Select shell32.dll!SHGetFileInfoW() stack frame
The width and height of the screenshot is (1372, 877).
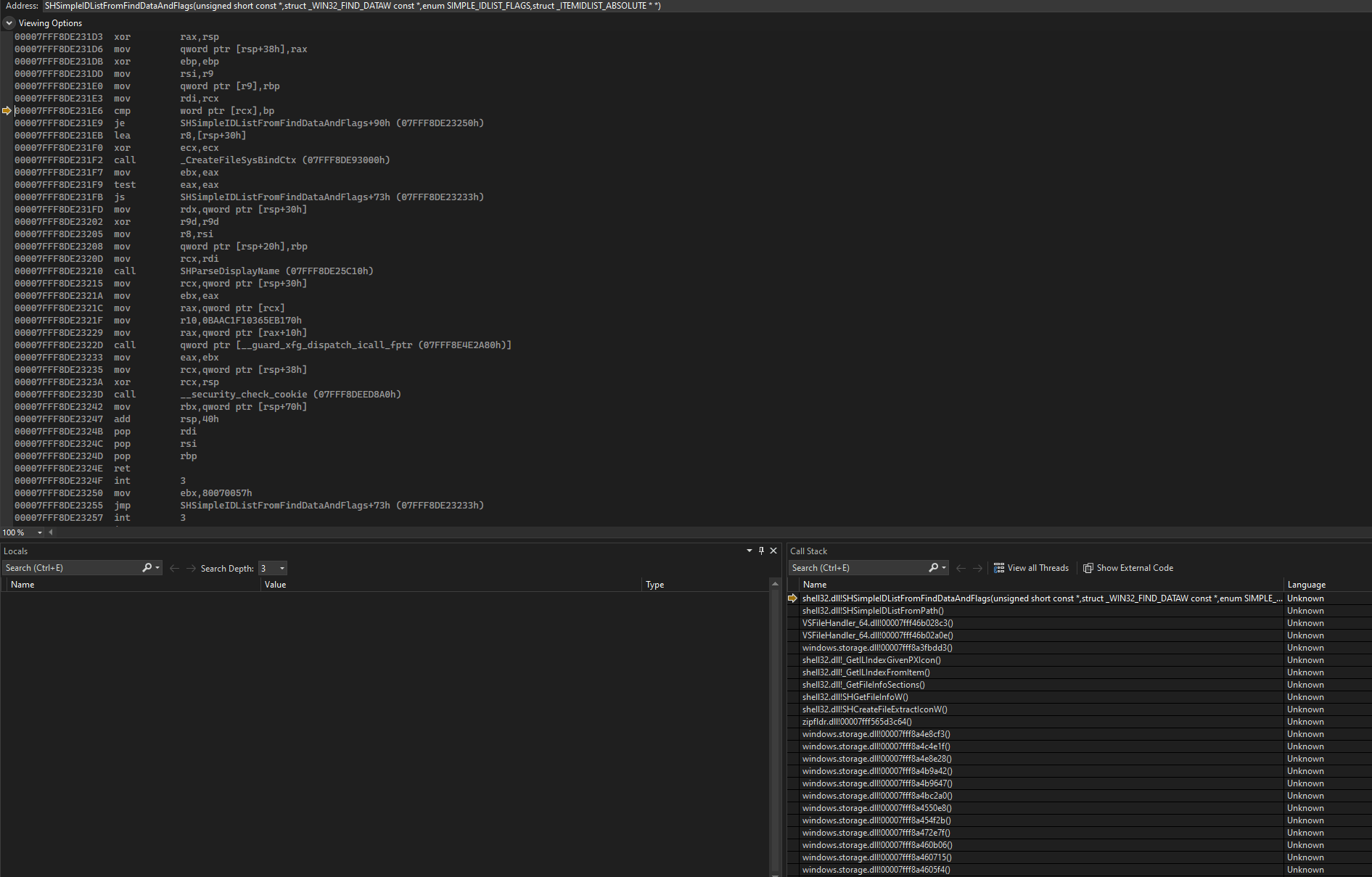(855, 697)
